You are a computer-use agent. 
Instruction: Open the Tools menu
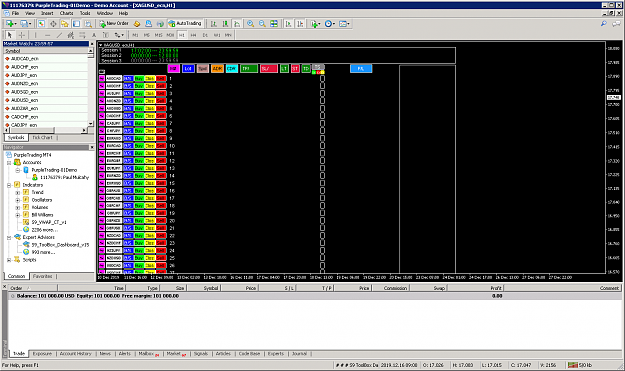click(85, 13)
